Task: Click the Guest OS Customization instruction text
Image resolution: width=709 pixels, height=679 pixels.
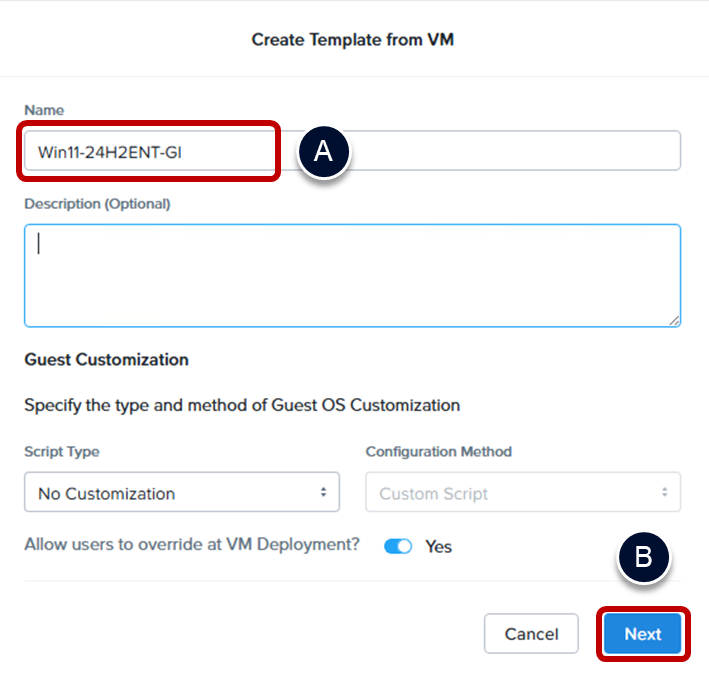Action: (242, 405)
